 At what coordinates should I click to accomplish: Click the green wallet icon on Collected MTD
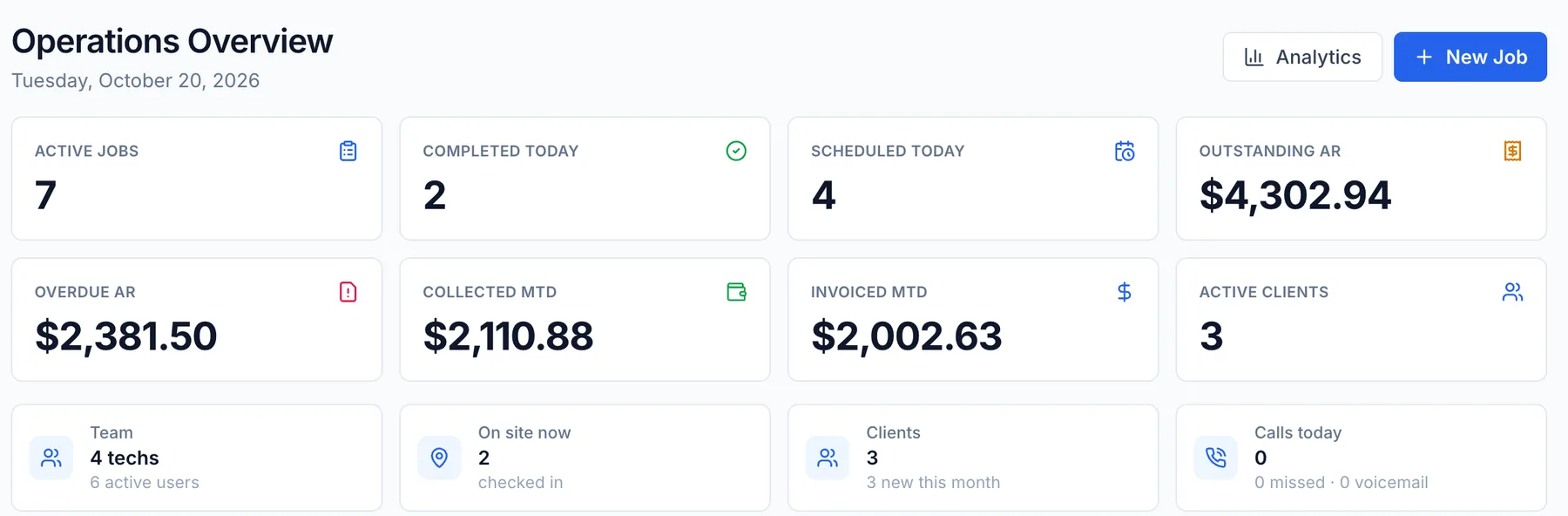[736, 292]
